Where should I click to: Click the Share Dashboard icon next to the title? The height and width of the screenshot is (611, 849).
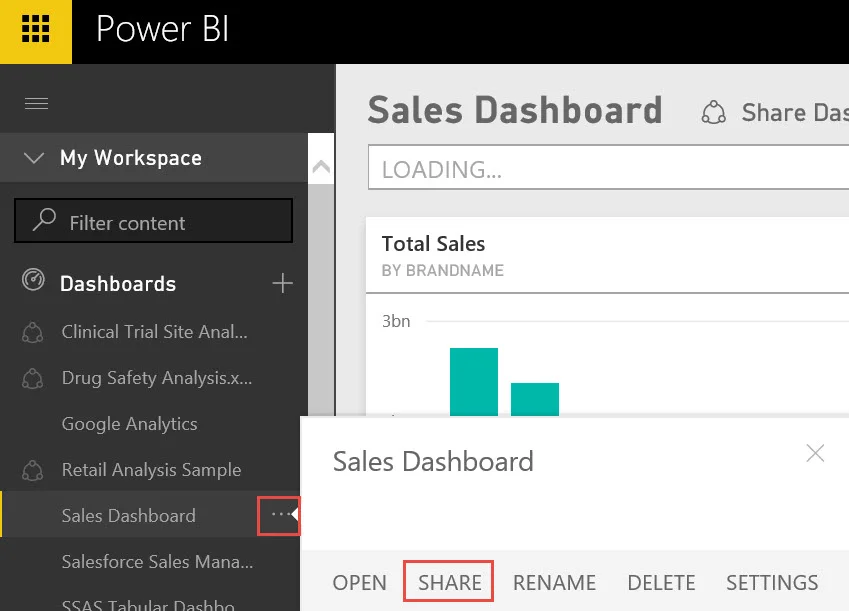(713, 112)
